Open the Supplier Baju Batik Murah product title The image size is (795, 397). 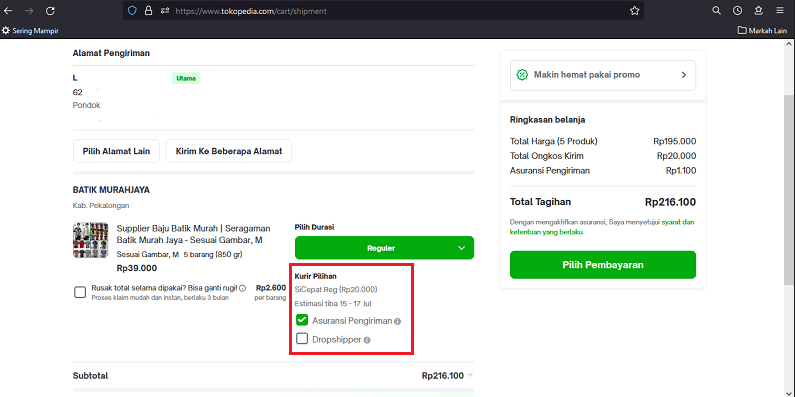[x=193, y=234]
